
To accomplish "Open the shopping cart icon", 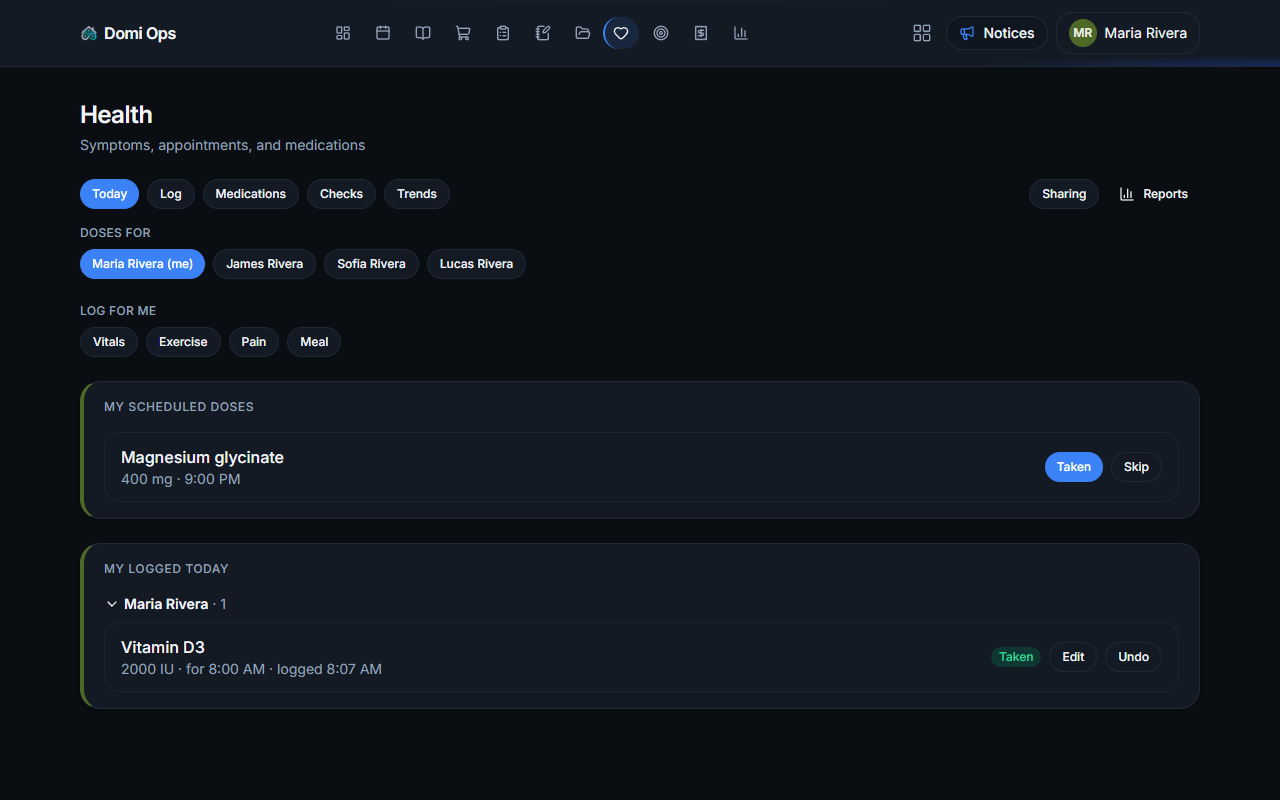I will point(463,33).
